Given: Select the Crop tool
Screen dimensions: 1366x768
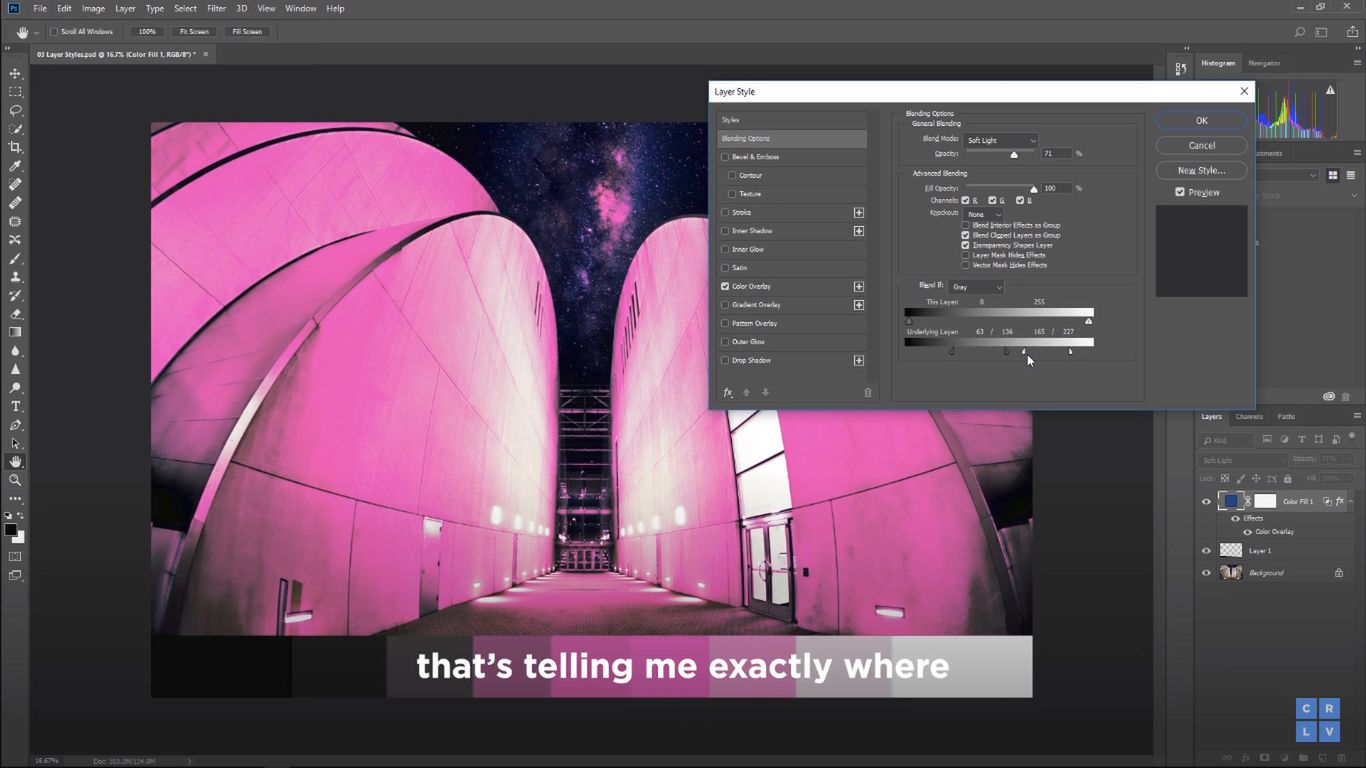Looking at the screenshot, I should [15, 148].
